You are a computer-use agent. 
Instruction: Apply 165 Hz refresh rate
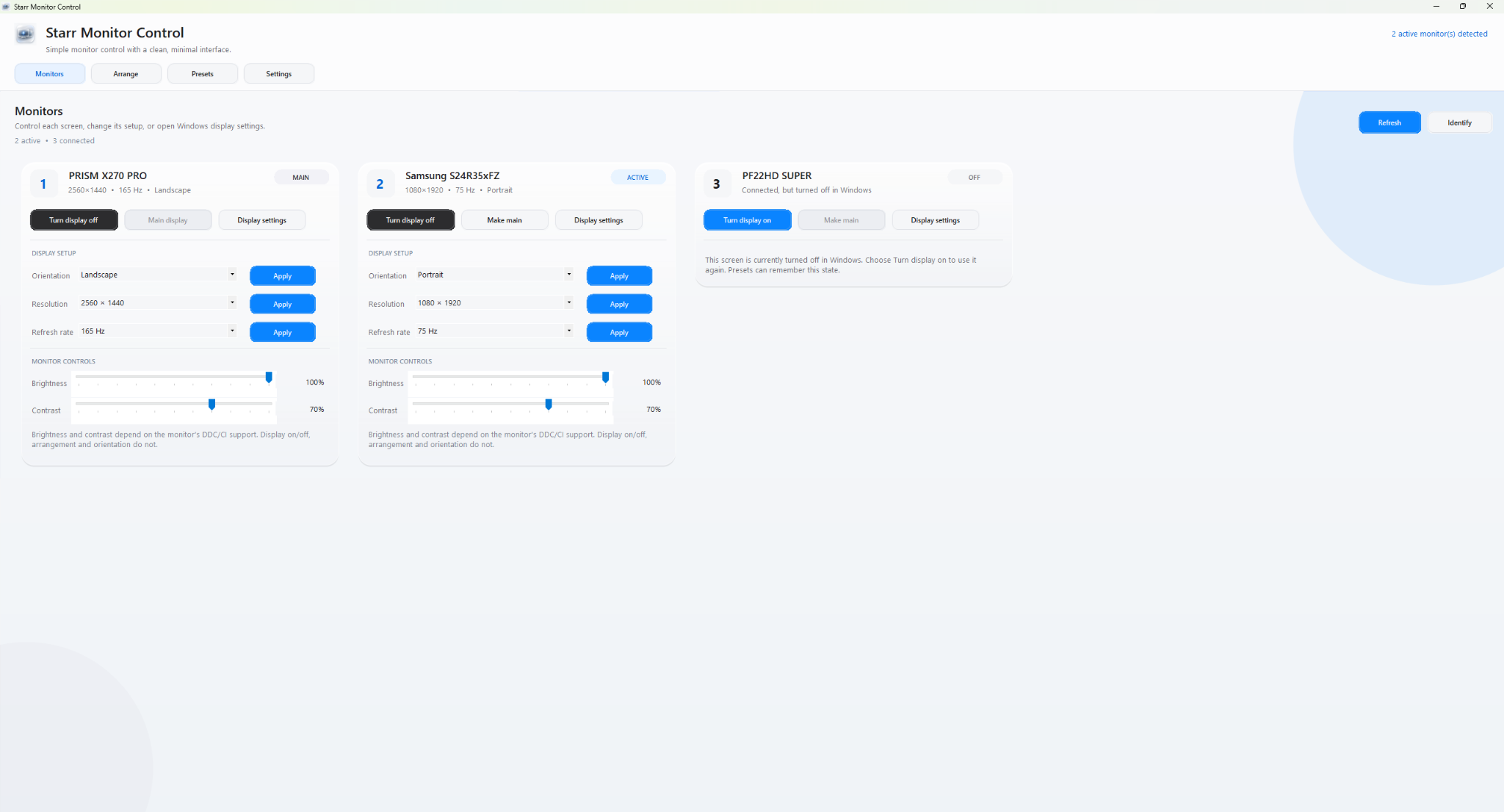283,333
